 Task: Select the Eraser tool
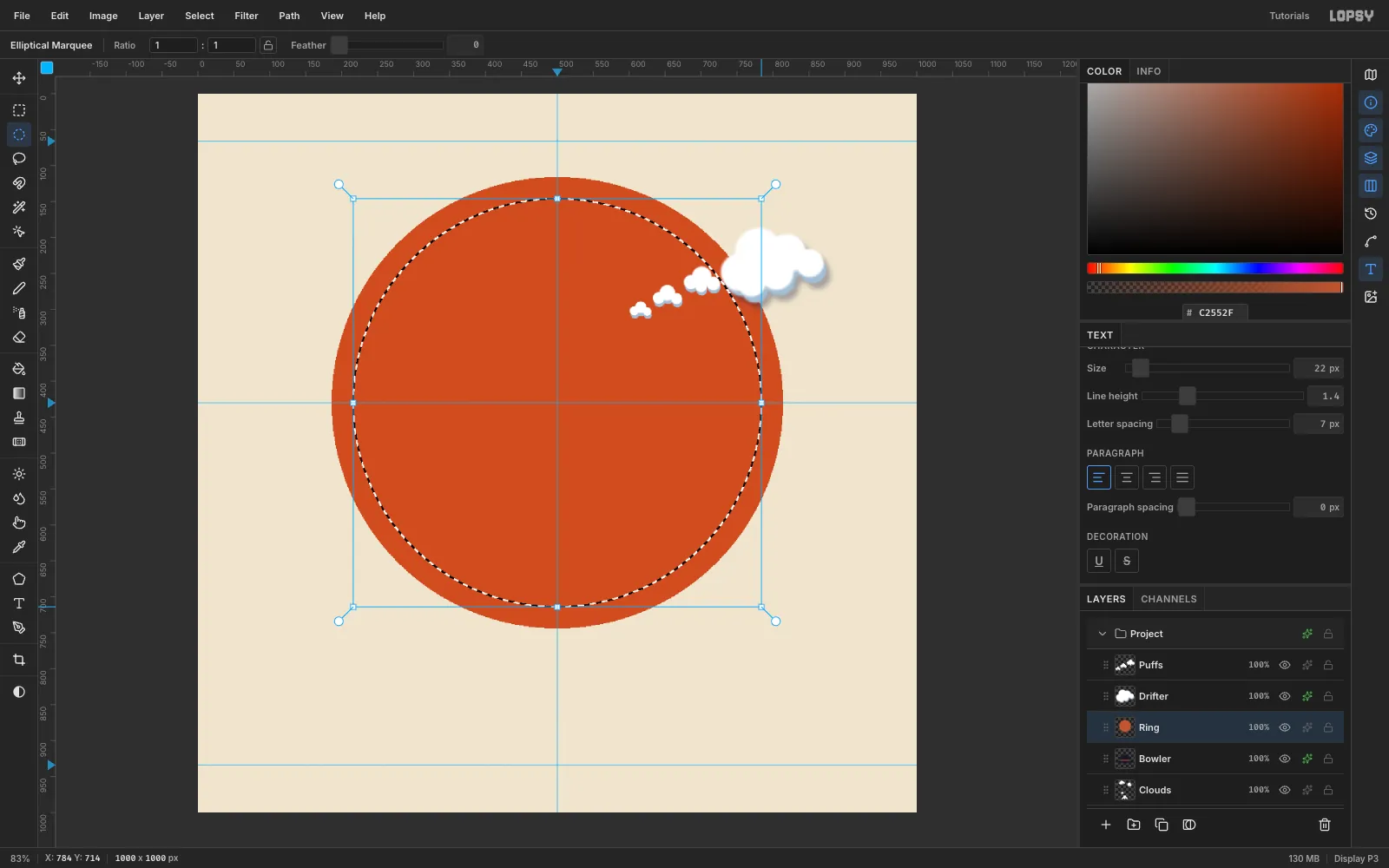19,337
